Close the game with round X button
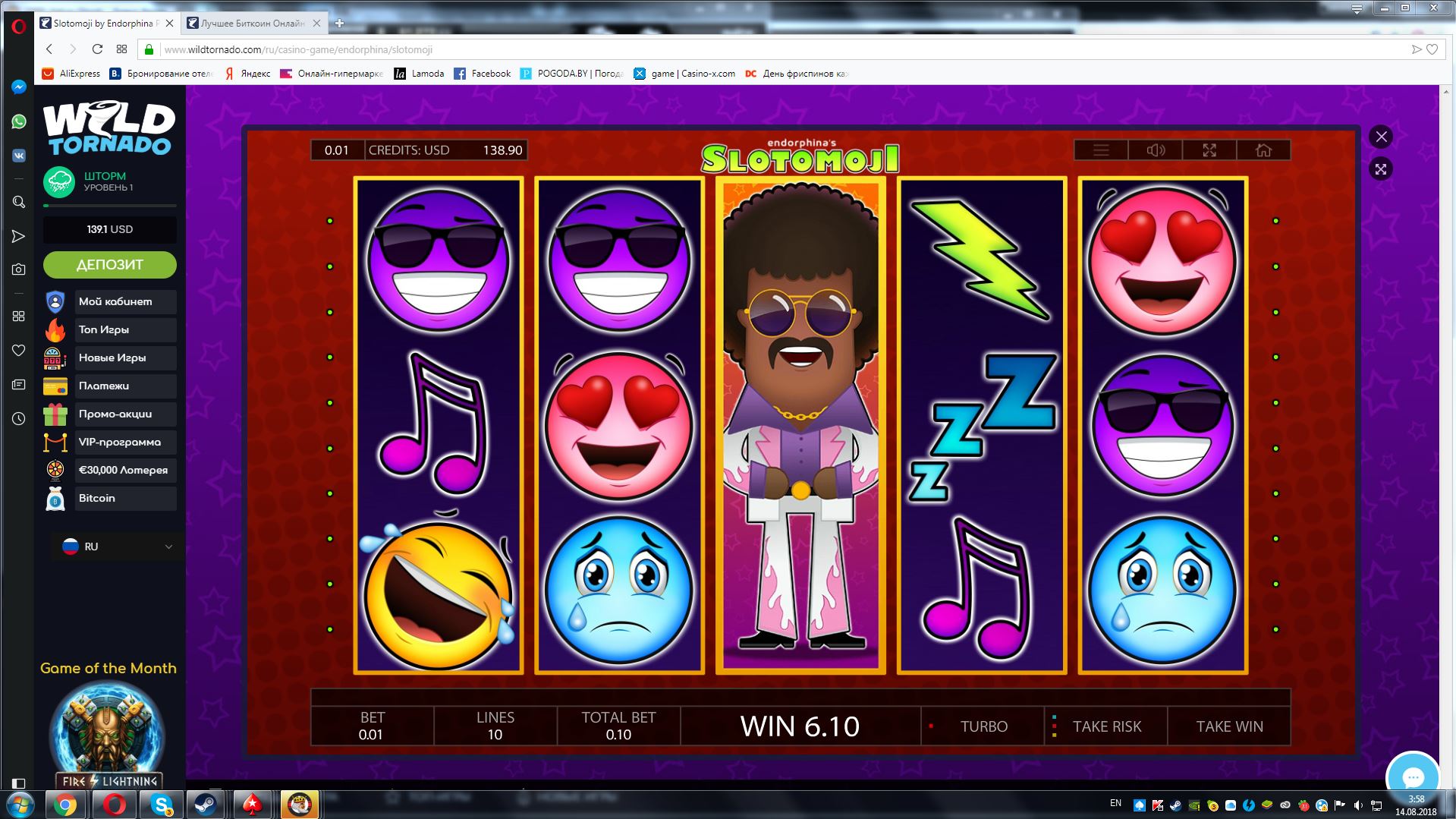Screen dimensions: 1456x819 (1381, 137)
